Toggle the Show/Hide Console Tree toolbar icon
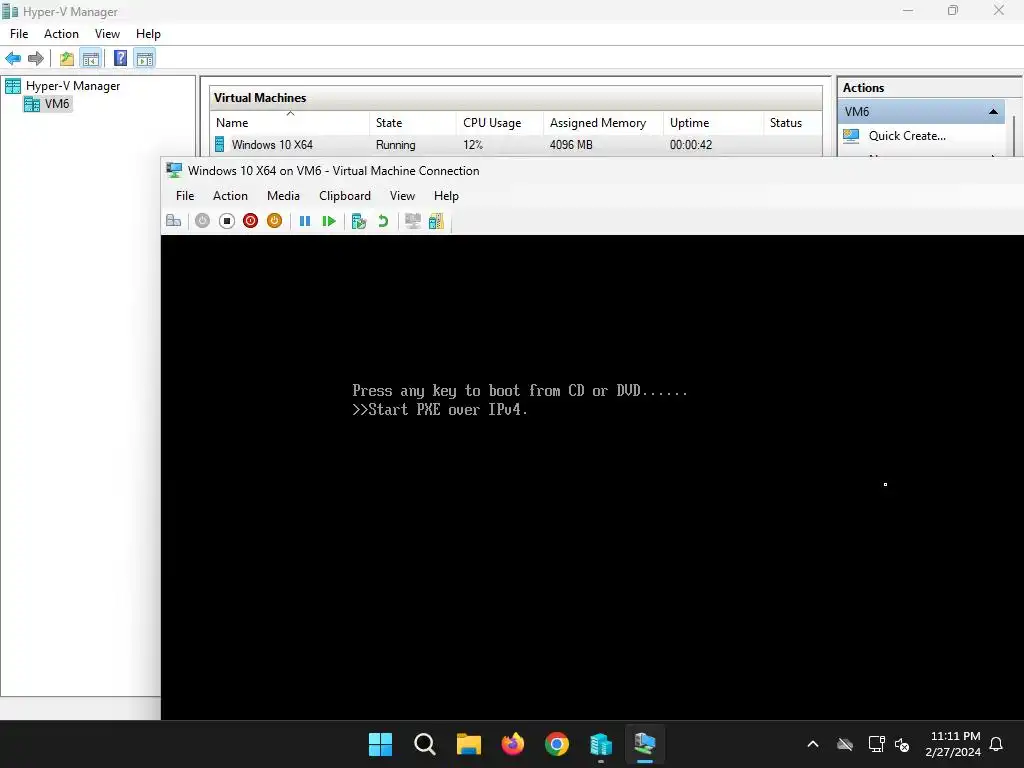Image resolution: width=1024 pixels, height=768 pixels. 91,59
